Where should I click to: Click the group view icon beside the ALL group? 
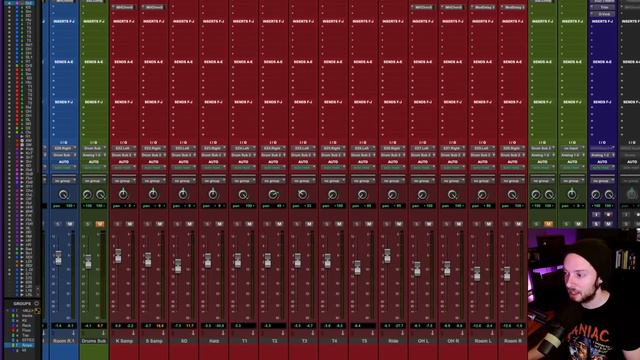click(37, 311)
